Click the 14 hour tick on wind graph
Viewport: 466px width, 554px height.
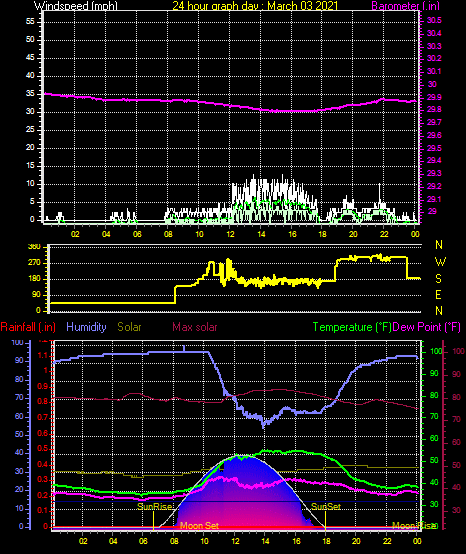pyautogui.click(x=261, y=234)
